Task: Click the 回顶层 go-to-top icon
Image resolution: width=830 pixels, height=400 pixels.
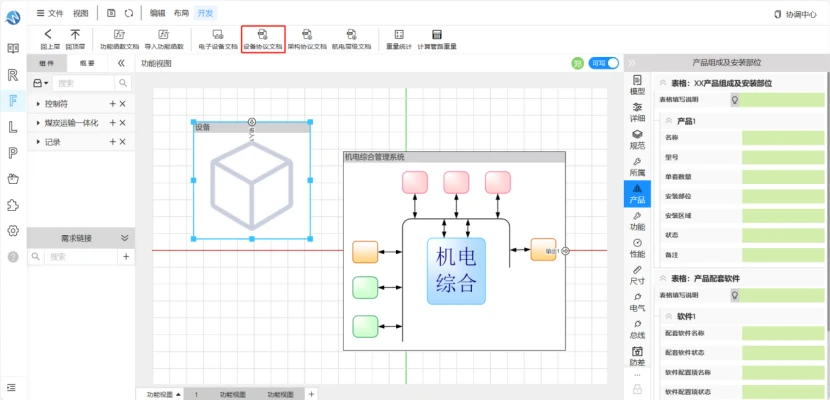Action: pyautogui.click(x=76, y=34)
